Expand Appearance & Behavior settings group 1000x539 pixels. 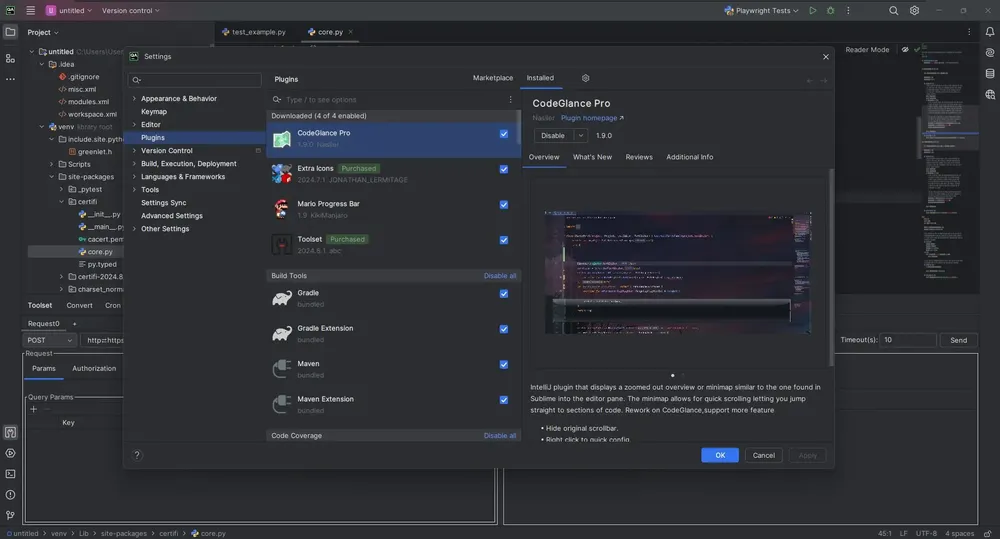click(134, 98)
